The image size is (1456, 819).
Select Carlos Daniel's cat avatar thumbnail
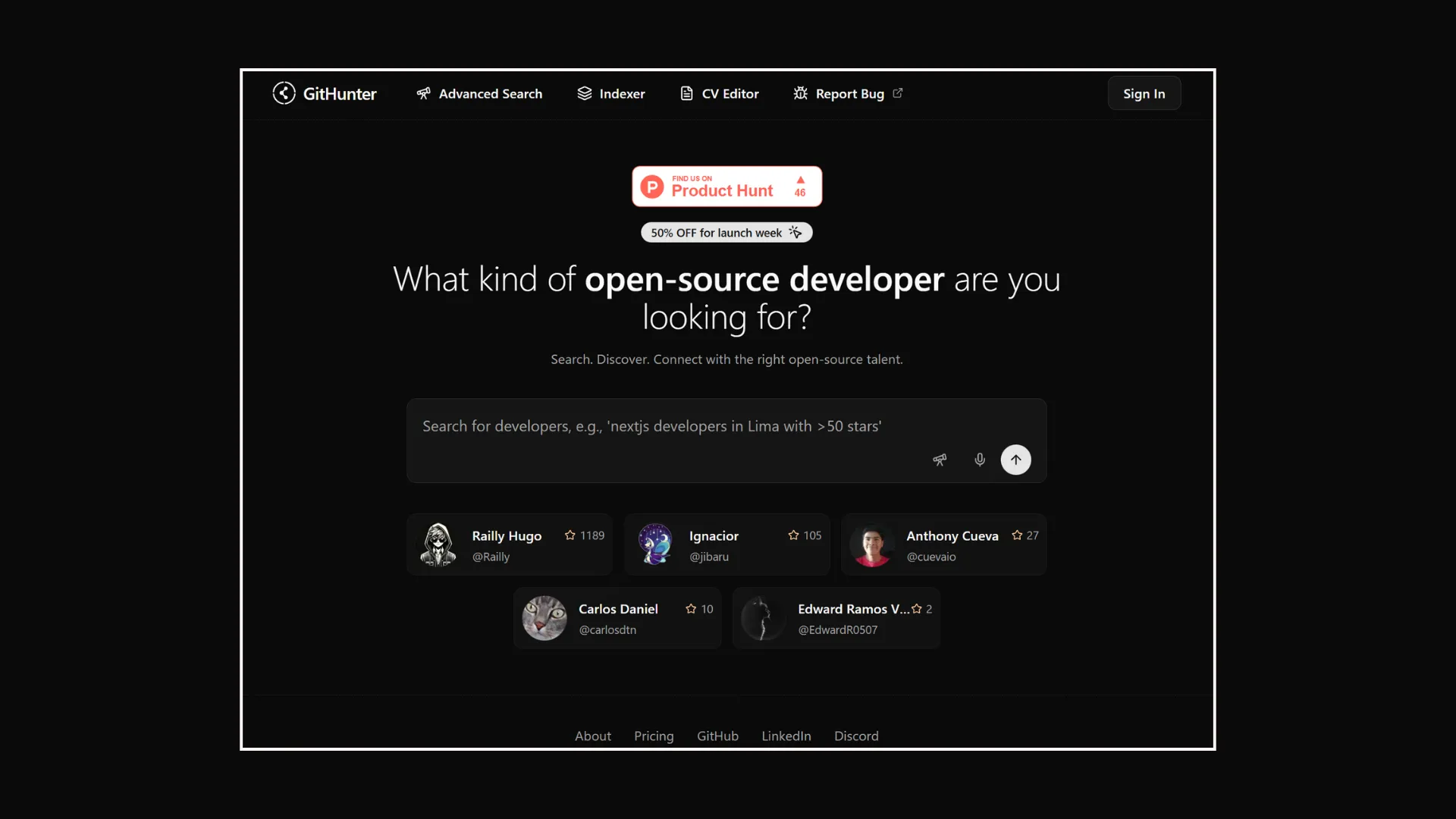click(544, 618)
